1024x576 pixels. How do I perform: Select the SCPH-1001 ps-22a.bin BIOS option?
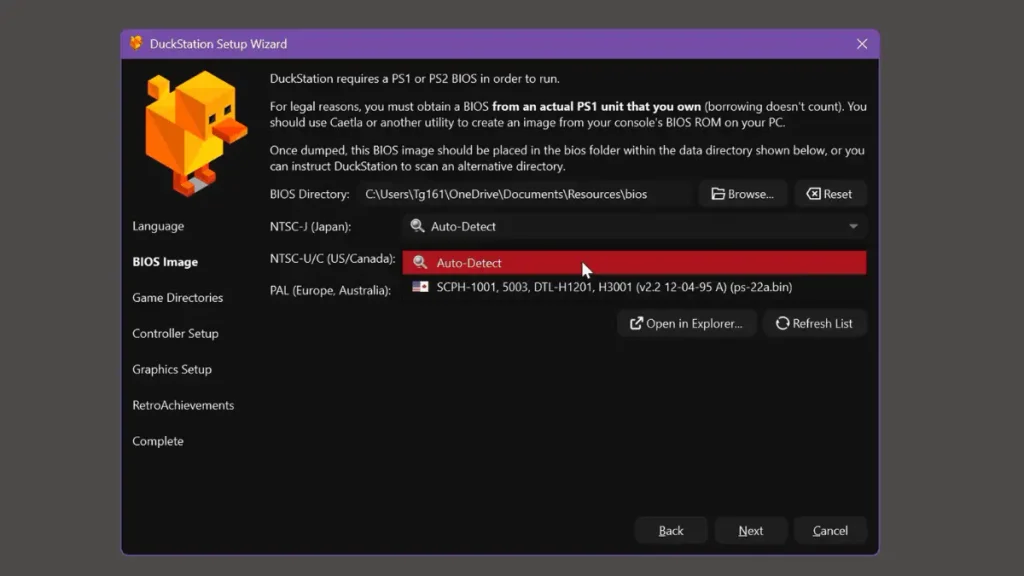click(634, 287)
